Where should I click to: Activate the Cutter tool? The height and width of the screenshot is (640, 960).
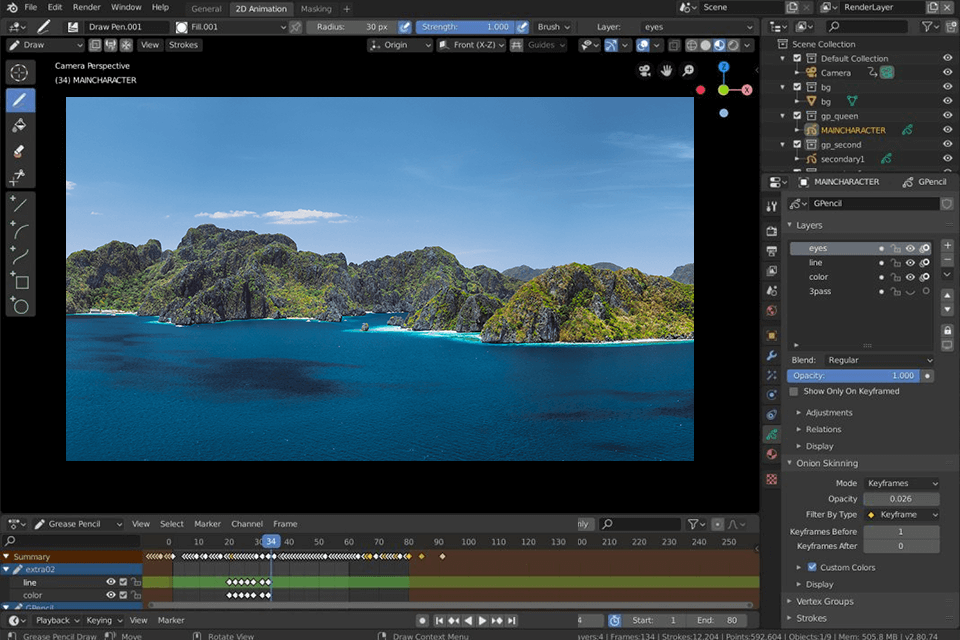point(20,177)
